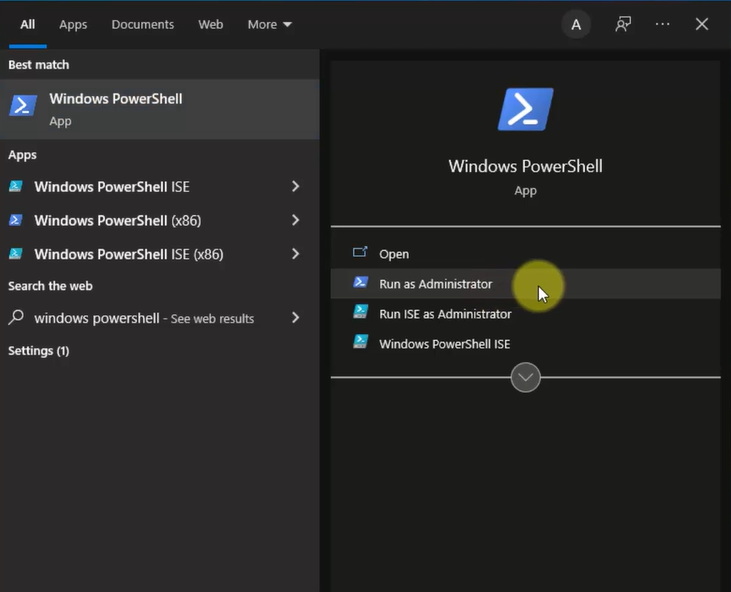
Task: Click the Search the web heading
Action: pos(50,286)
